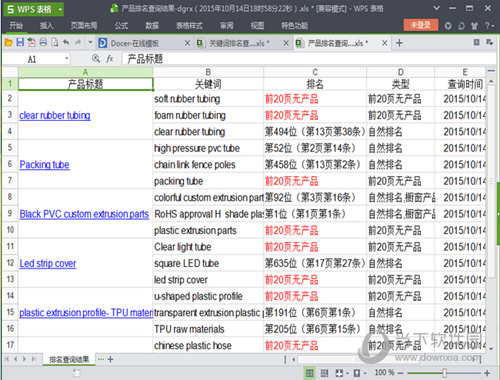Click the tab list icon at right of tab bar
This screenshot has height=380, width=500.
[477, 42]
